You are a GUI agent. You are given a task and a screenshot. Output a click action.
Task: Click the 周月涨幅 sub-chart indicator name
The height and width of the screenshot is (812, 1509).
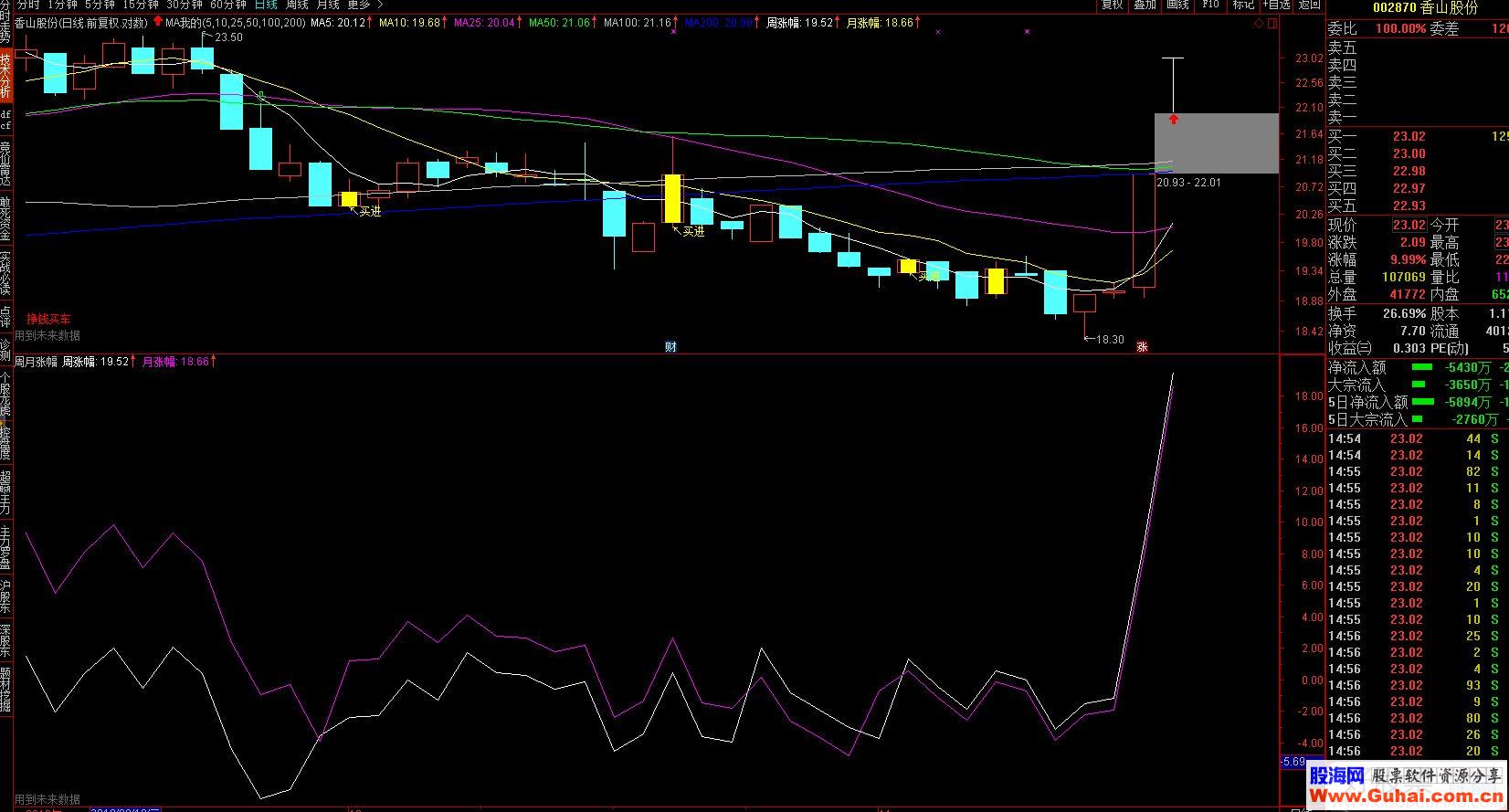(36, 362)
